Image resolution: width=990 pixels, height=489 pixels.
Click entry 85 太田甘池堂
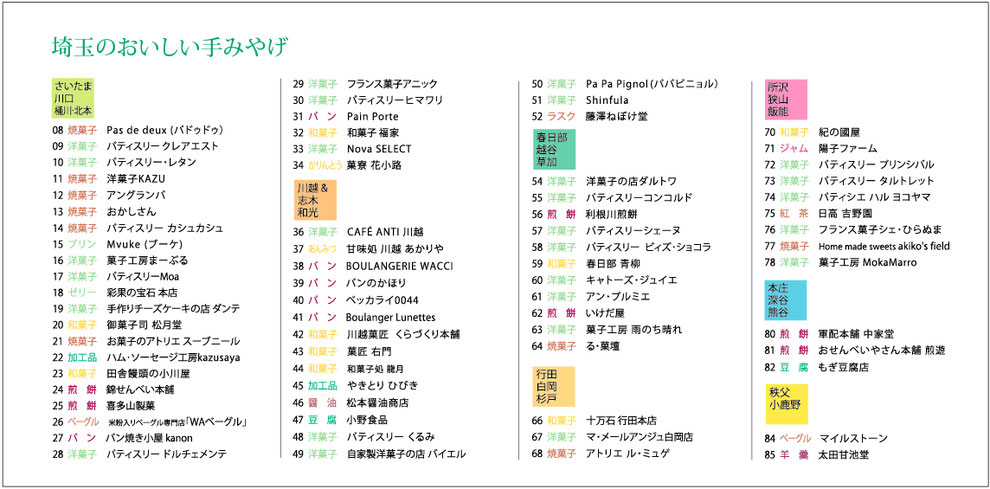[x=816, y=455]
